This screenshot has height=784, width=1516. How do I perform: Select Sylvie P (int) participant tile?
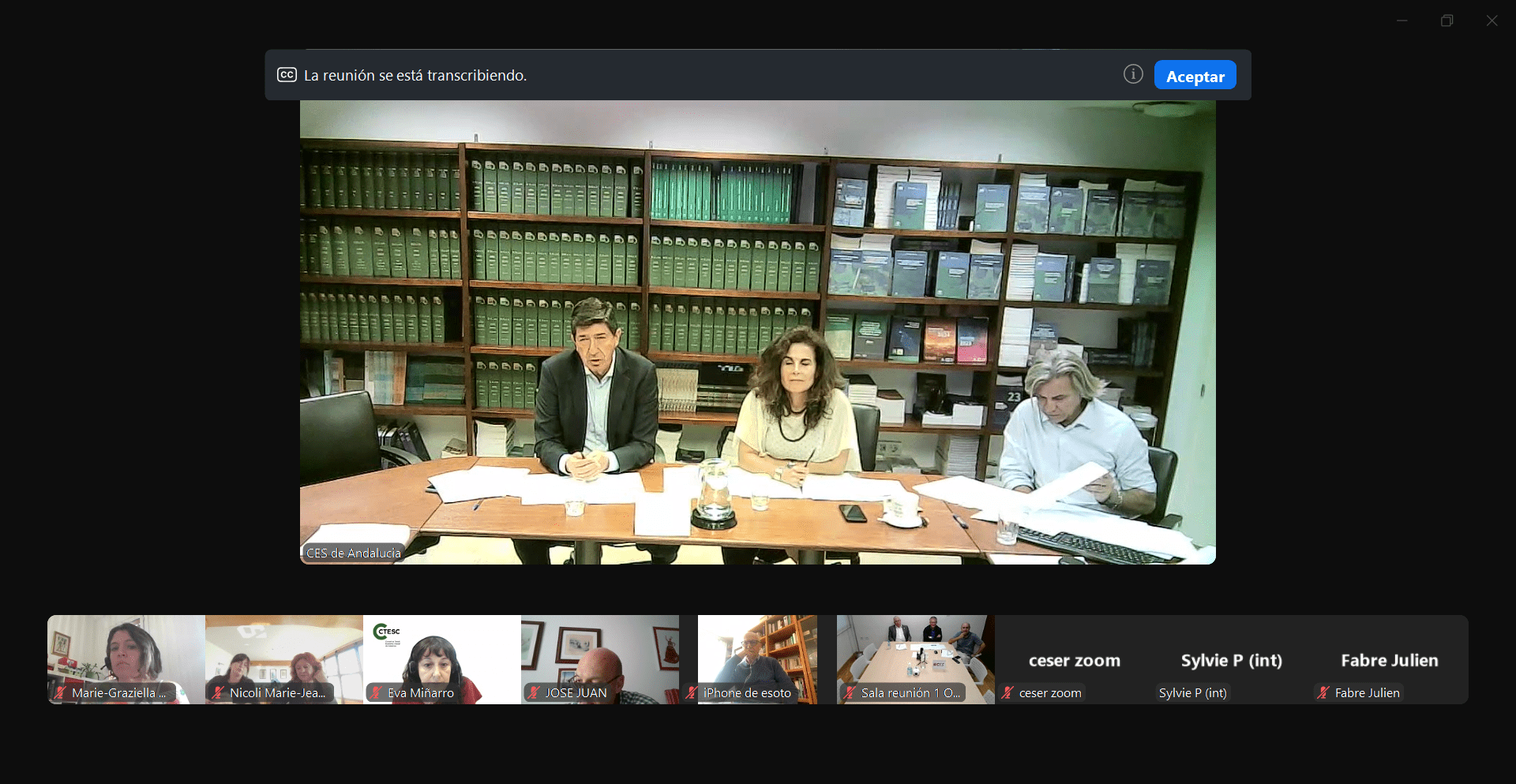point(1231,659)
